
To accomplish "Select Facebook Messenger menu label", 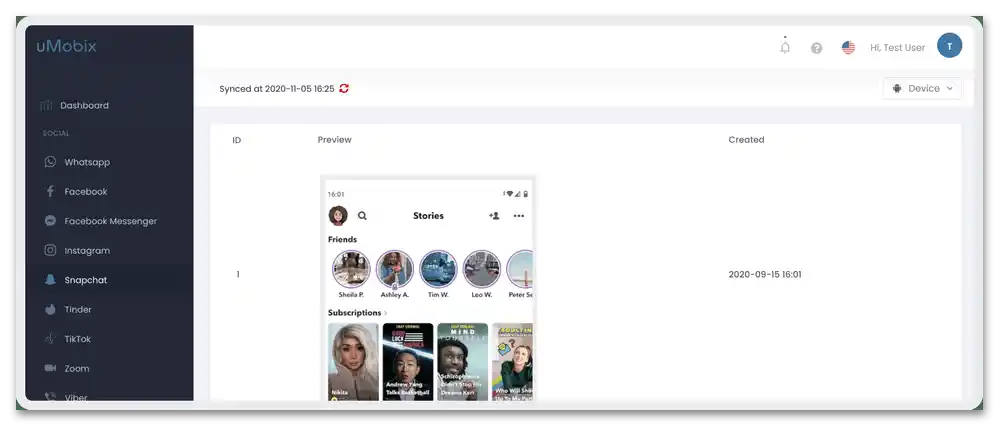I will tap(110, 222).
